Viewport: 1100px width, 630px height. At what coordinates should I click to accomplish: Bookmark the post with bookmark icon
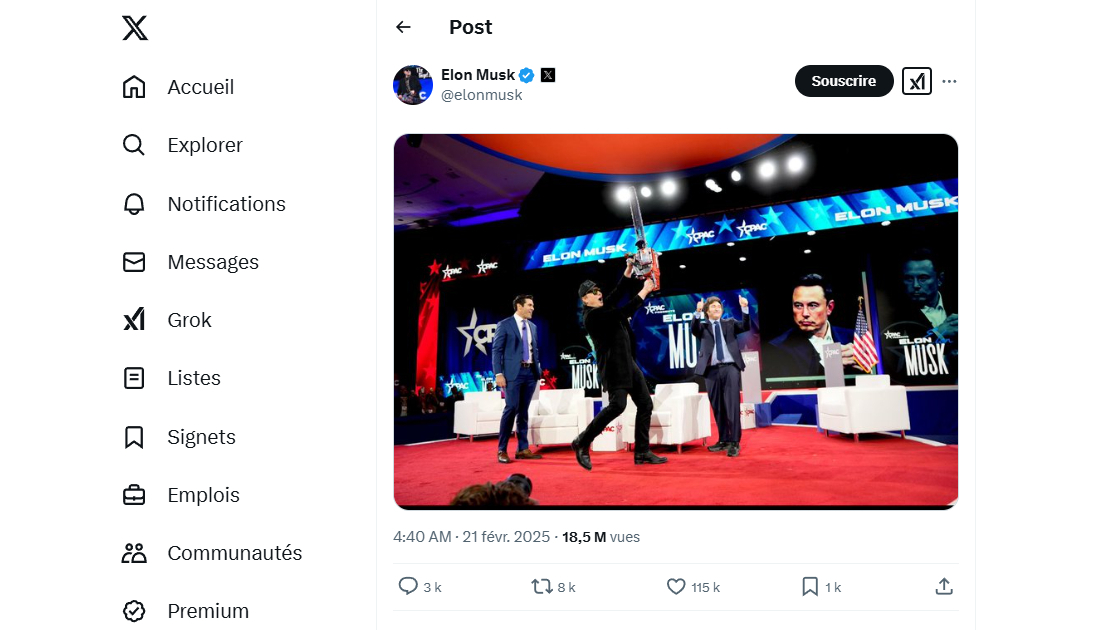click(x=810, y=587)
